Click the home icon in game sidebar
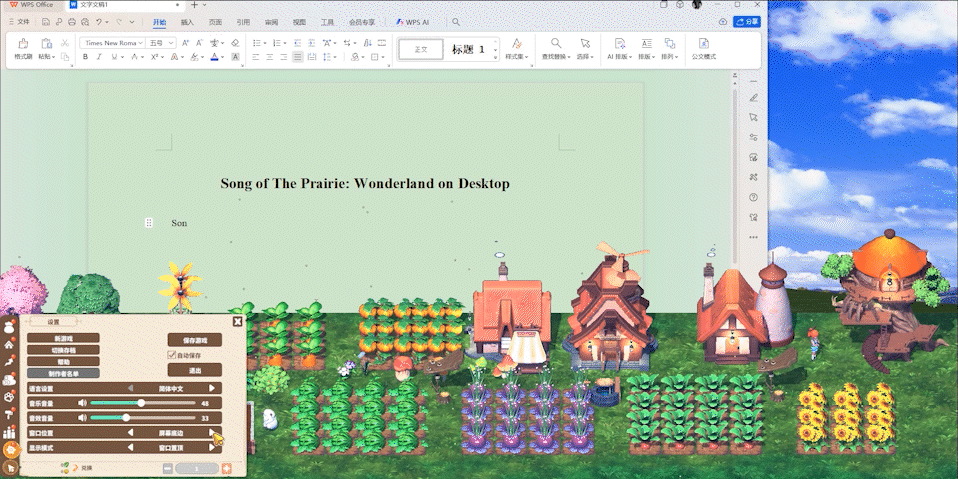Image resolution: width=958 pixels, height=479 pixels. [x=10, y=343]
